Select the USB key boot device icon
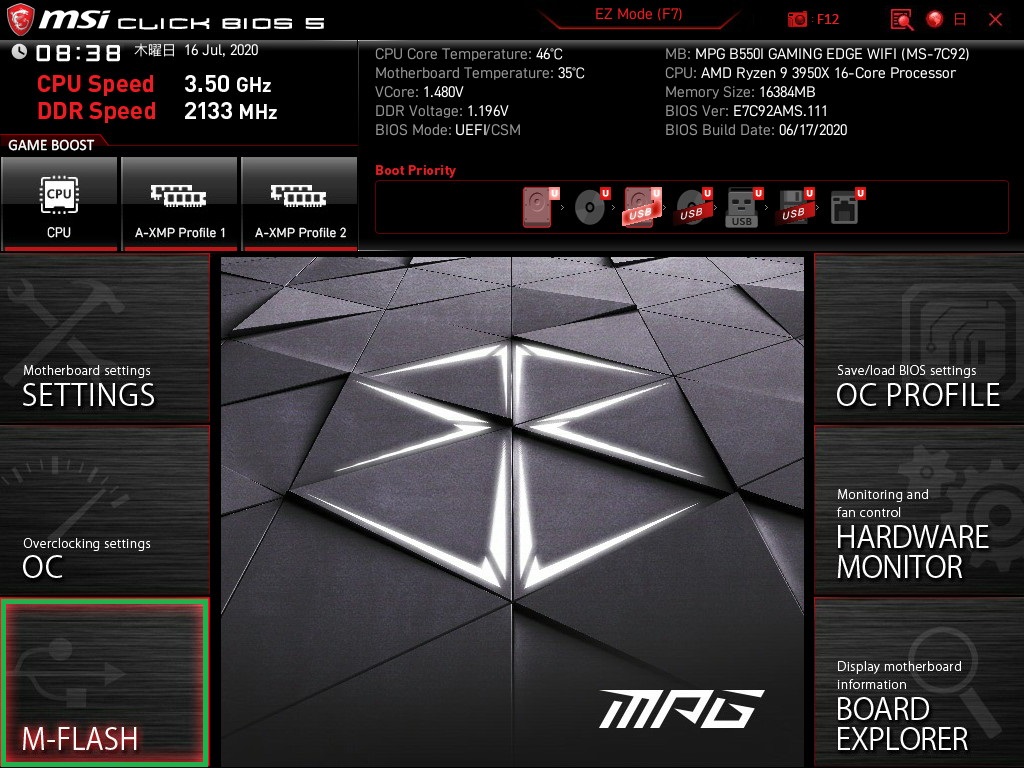 point(743,207)
